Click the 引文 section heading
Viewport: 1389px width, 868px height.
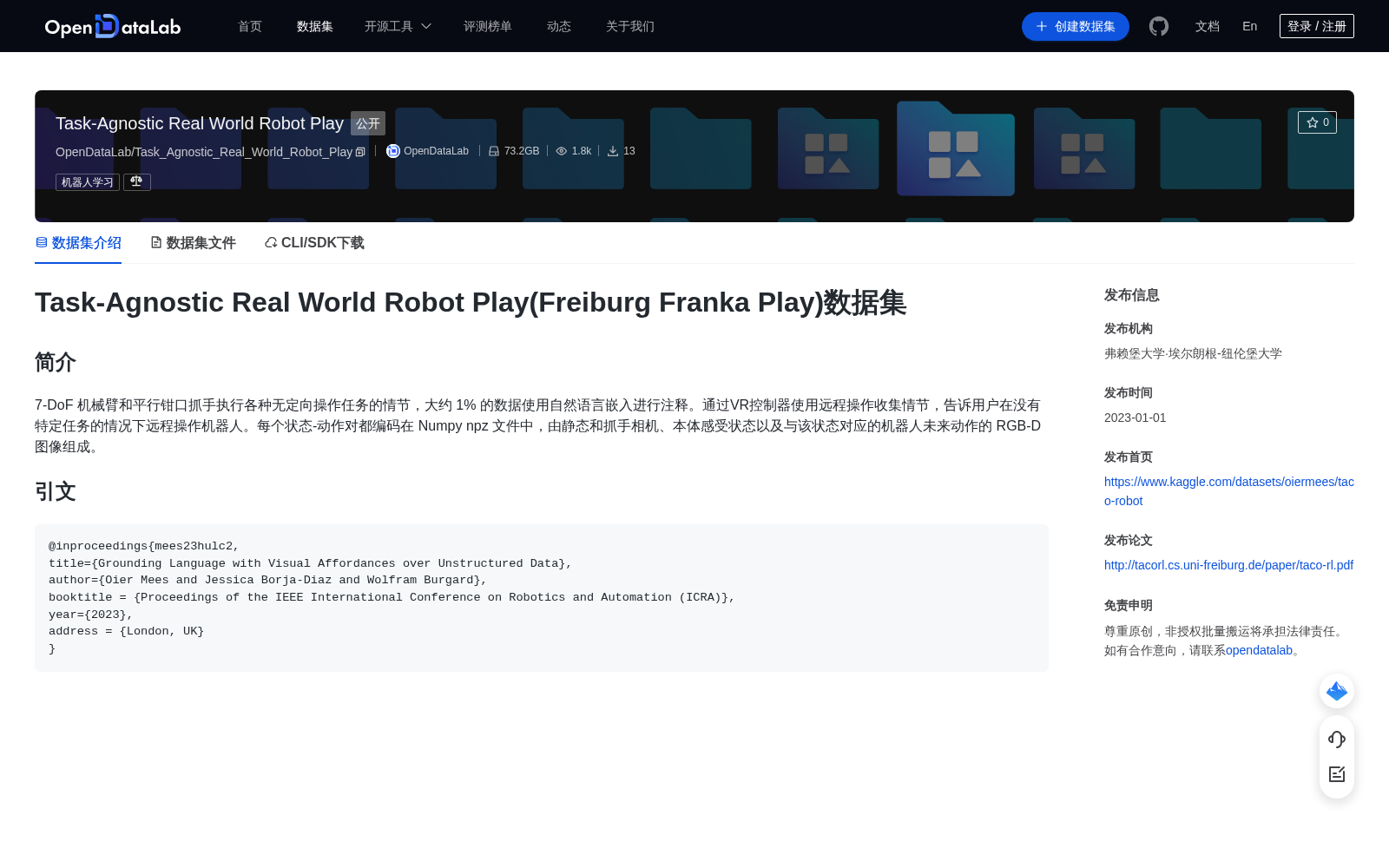point(56,491)
